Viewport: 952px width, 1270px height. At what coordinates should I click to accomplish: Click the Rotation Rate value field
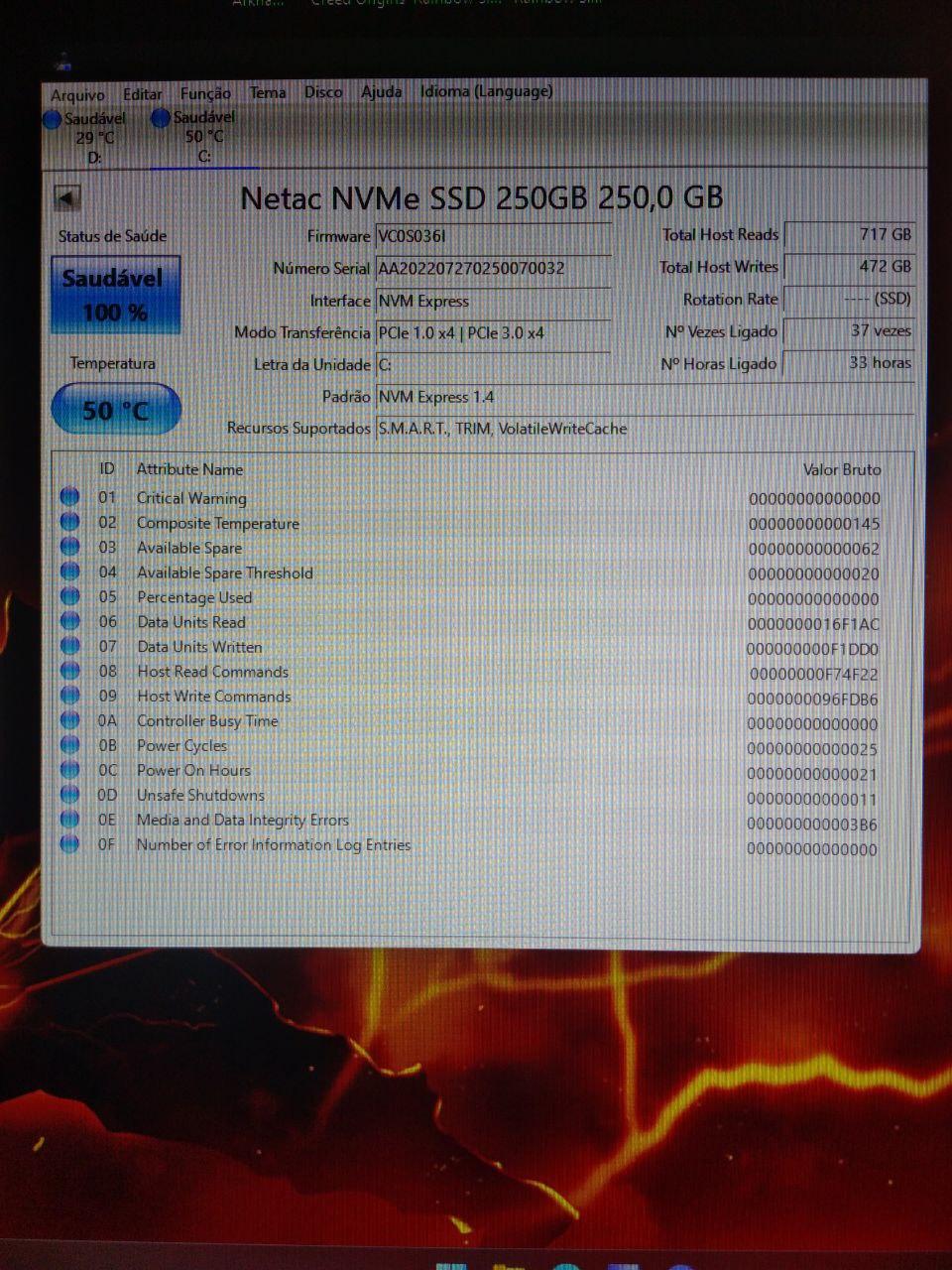click(849, 299)
